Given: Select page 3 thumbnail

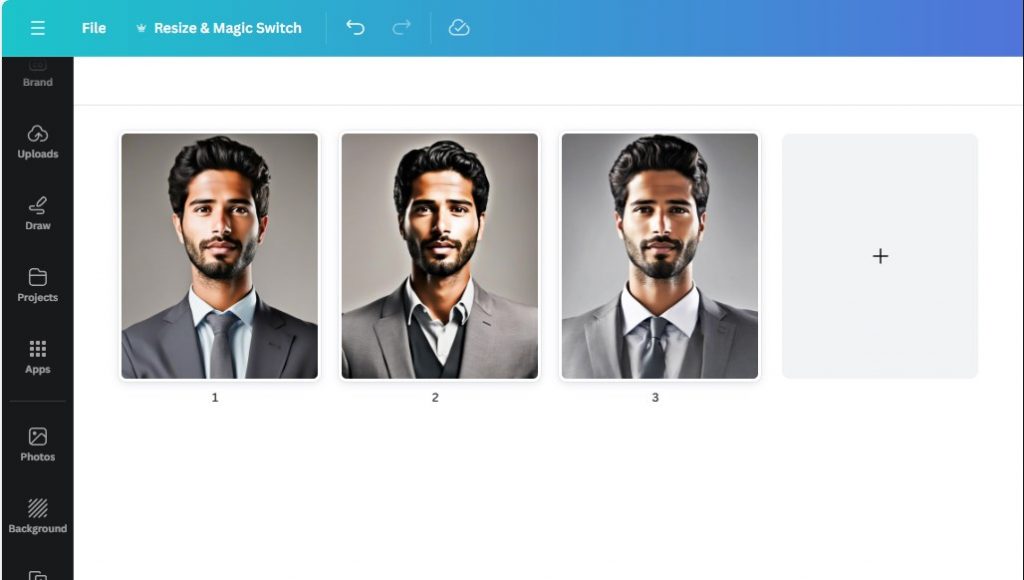Looking at the screenshot, I should point(658,256).
